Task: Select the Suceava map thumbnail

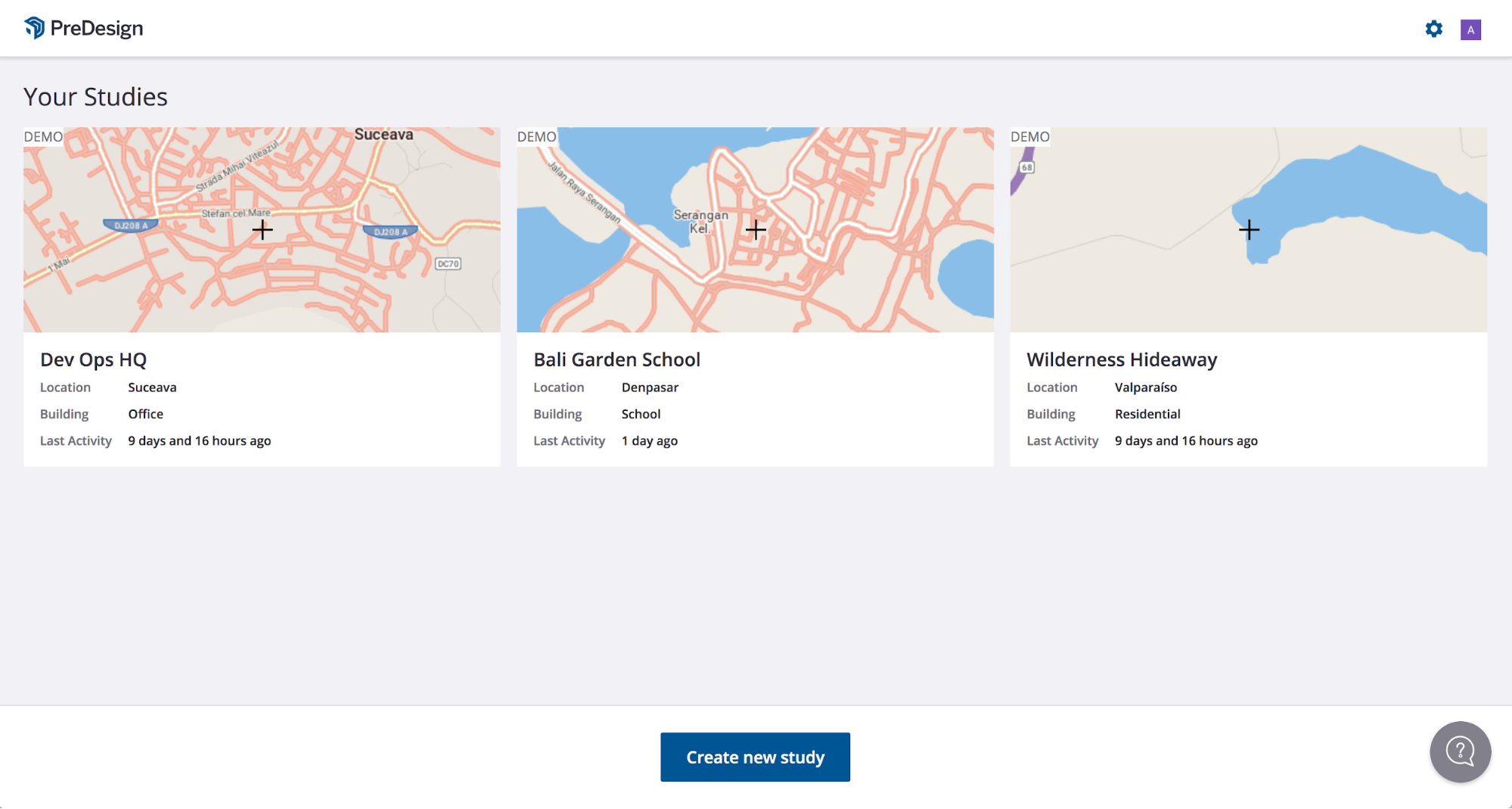Action: coord(262,229)
